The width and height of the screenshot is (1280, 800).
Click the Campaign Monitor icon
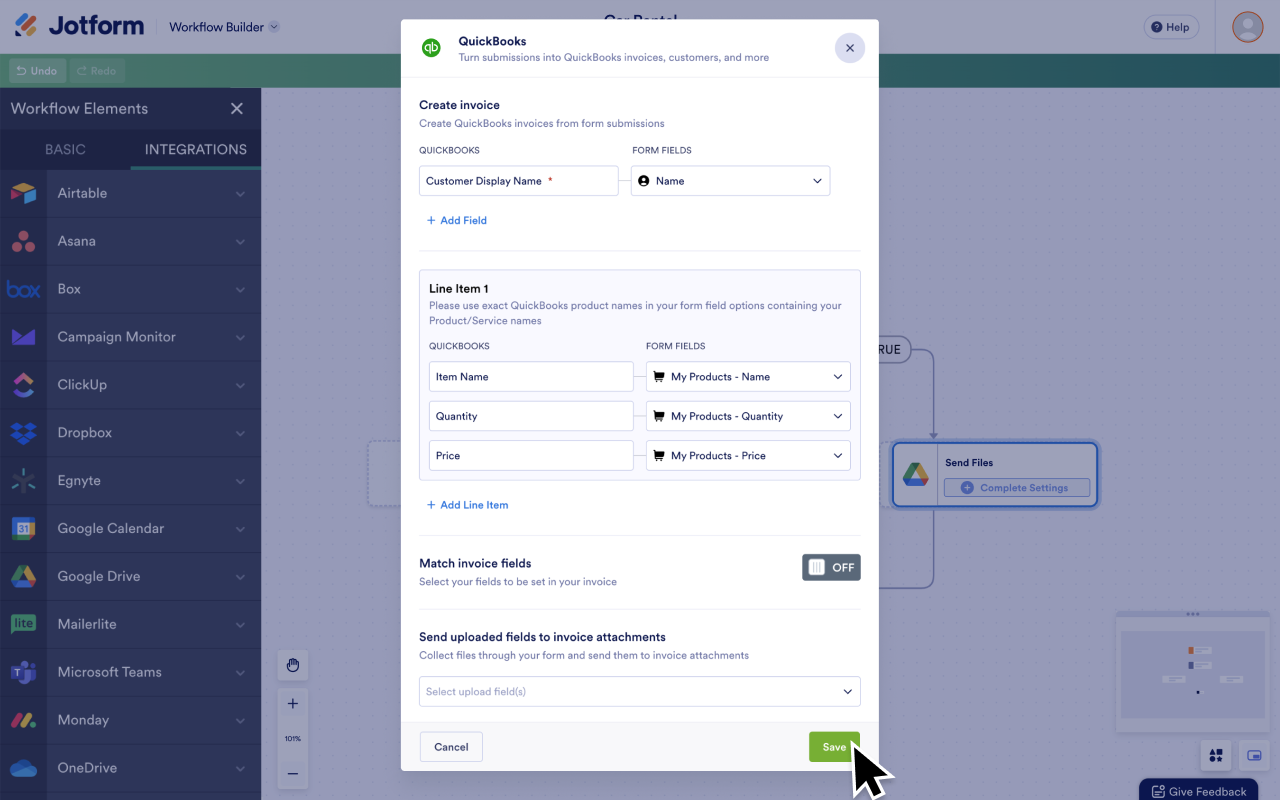23,337
